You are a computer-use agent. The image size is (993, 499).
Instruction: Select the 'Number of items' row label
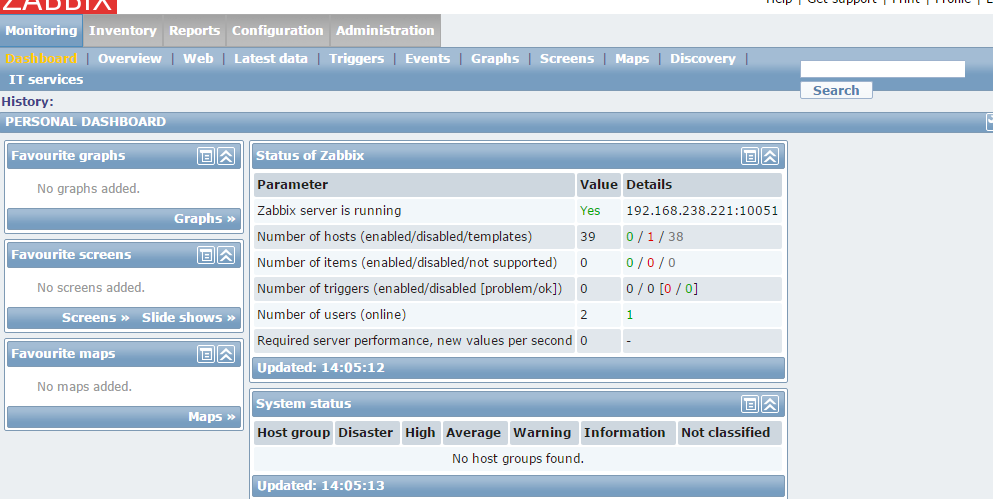[x=407, y=262]
